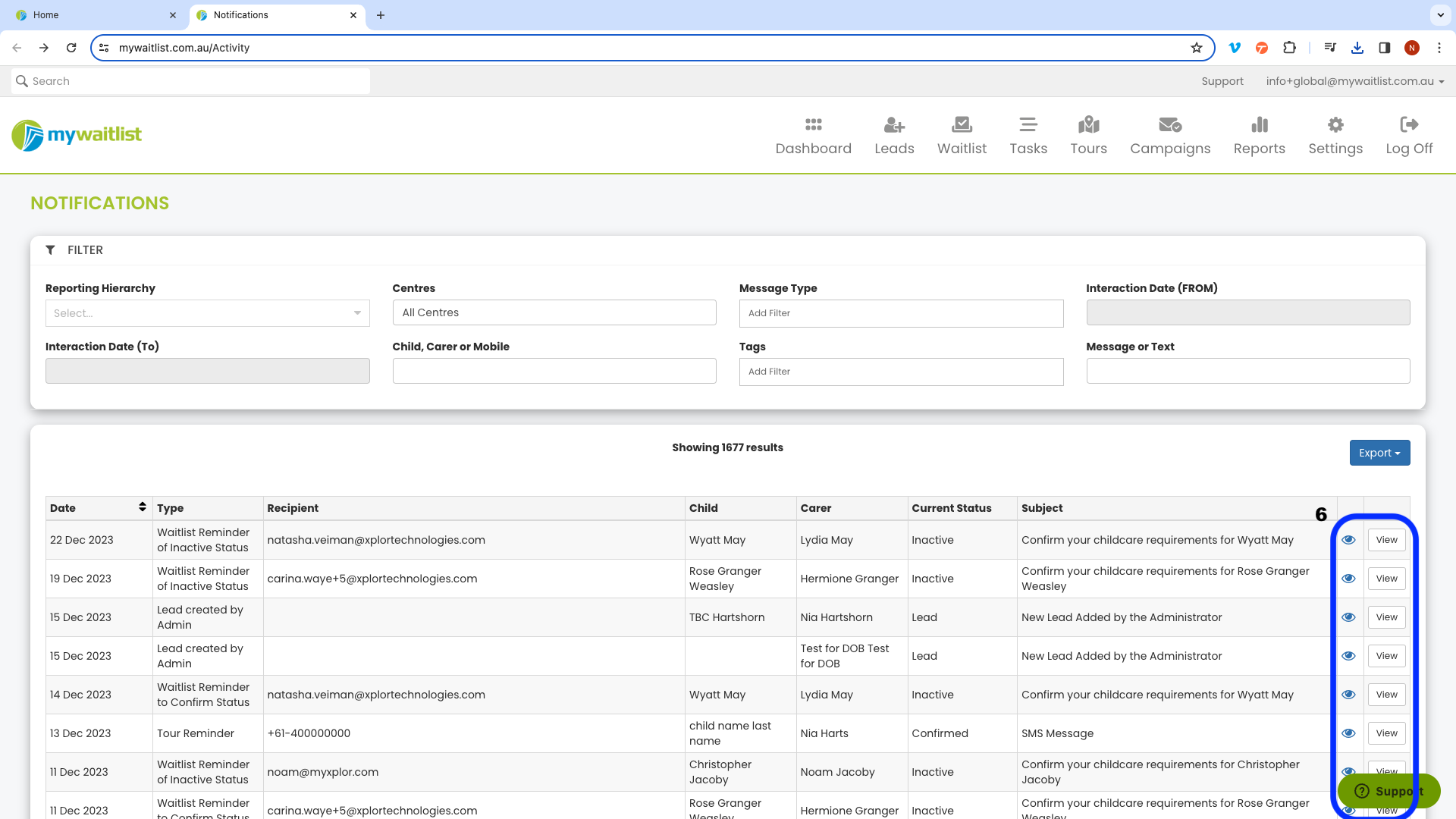Select the Notifications browser tab
The height and width of the screenshot is (819, 1456).
[277, 15]
